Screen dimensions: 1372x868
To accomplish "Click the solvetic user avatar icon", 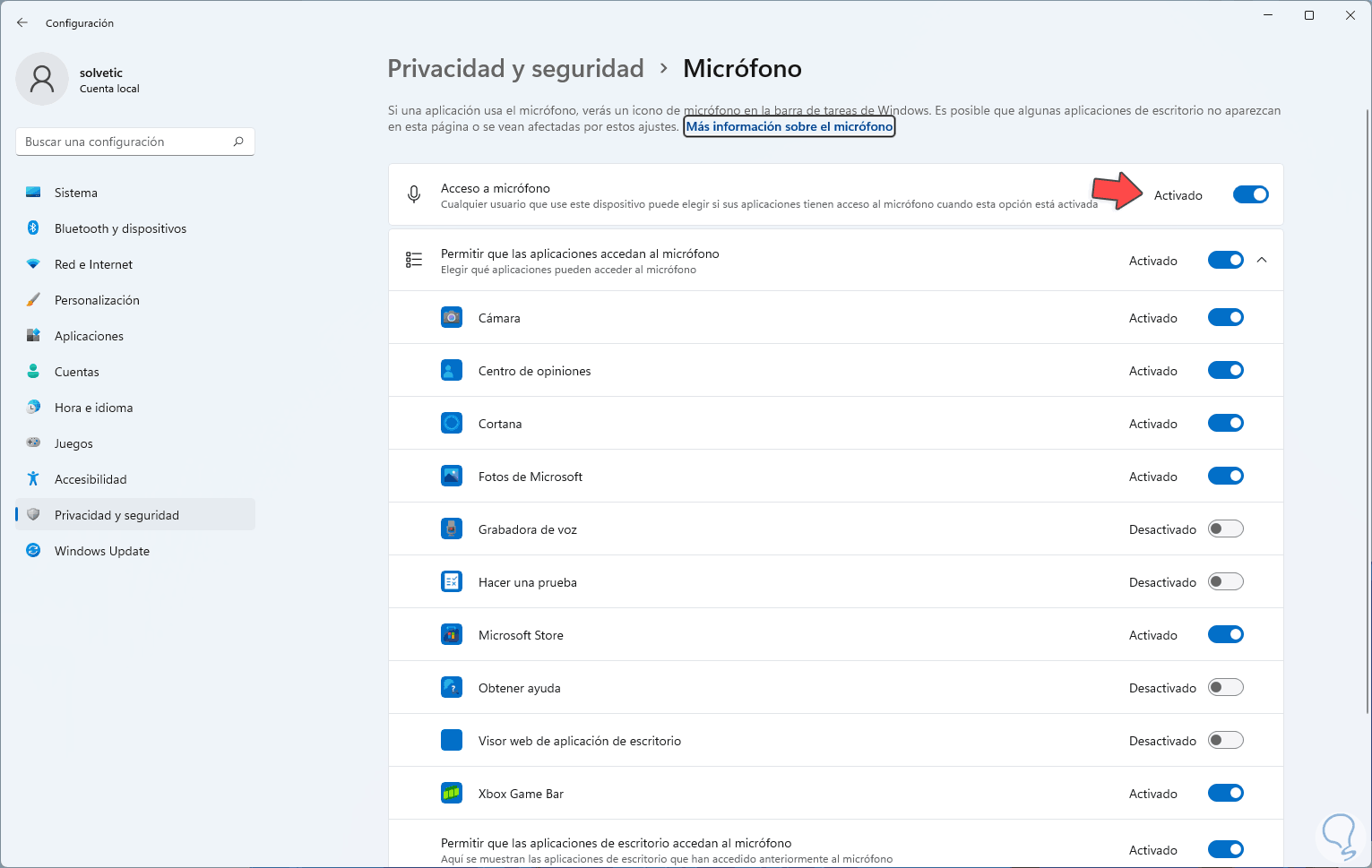I will 42,79.
